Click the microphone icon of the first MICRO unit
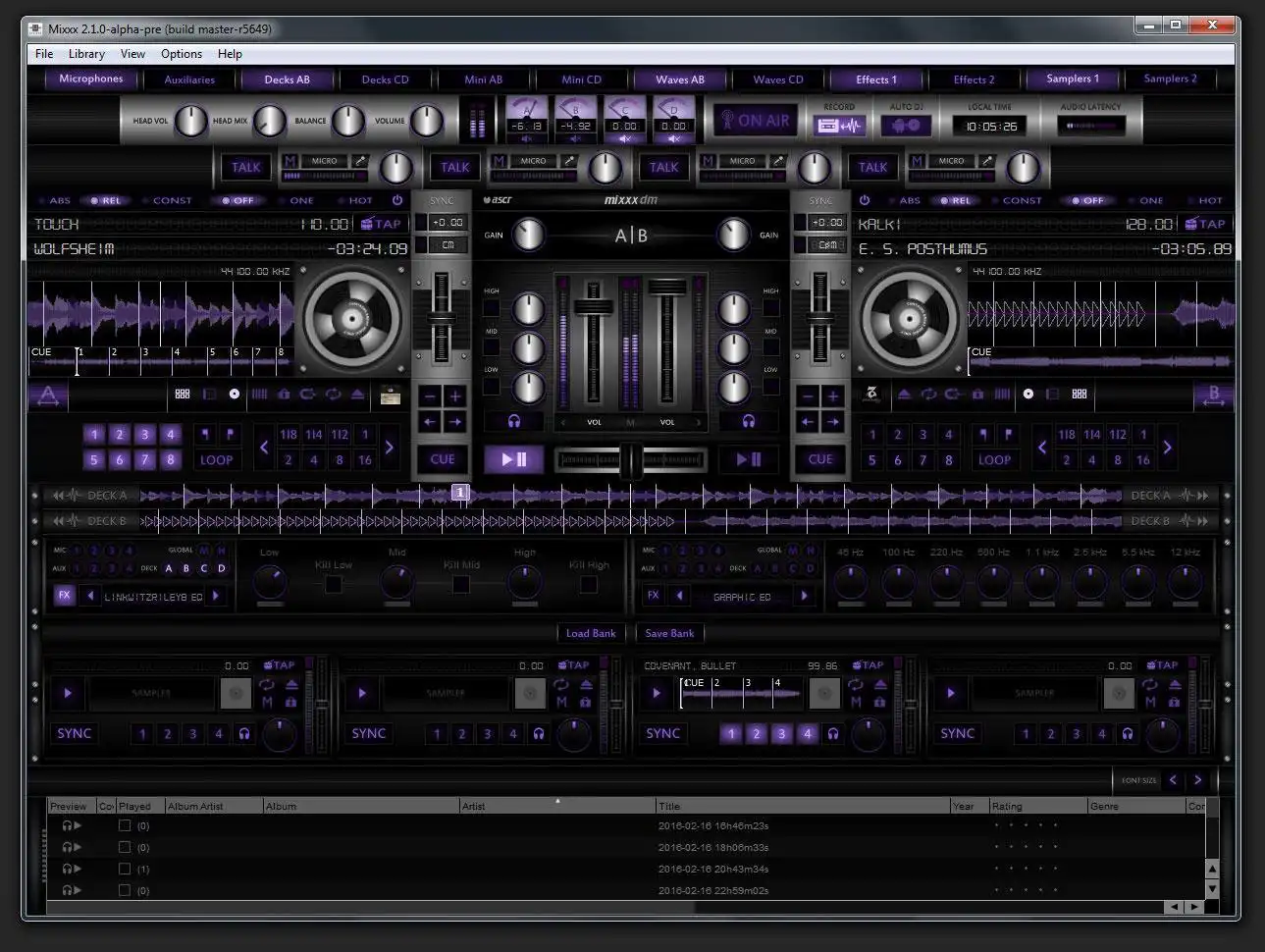This screenshot has width=1265, height=952. tap(360, 161)
